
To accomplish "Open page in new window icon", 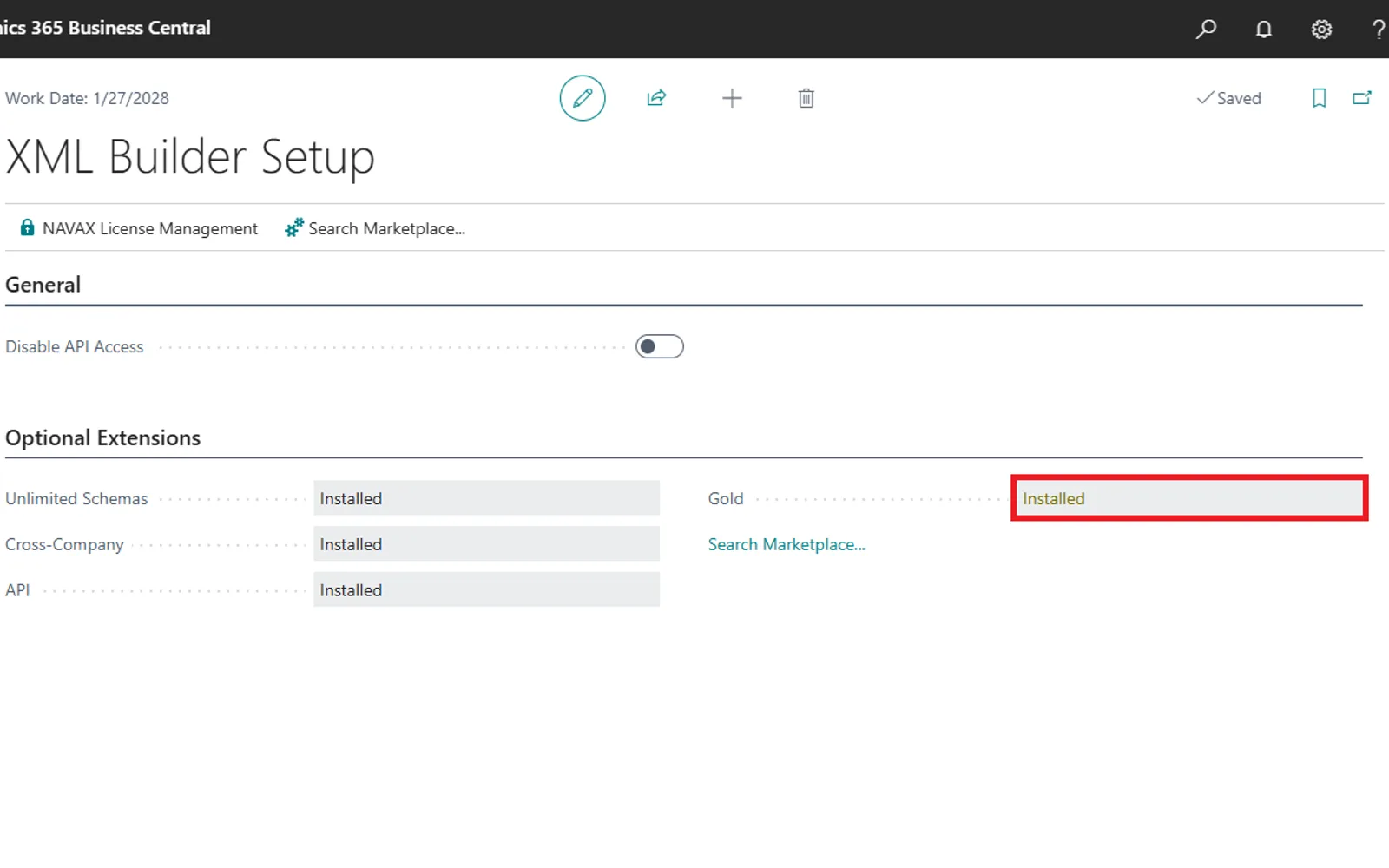I will coord(1362,98).
